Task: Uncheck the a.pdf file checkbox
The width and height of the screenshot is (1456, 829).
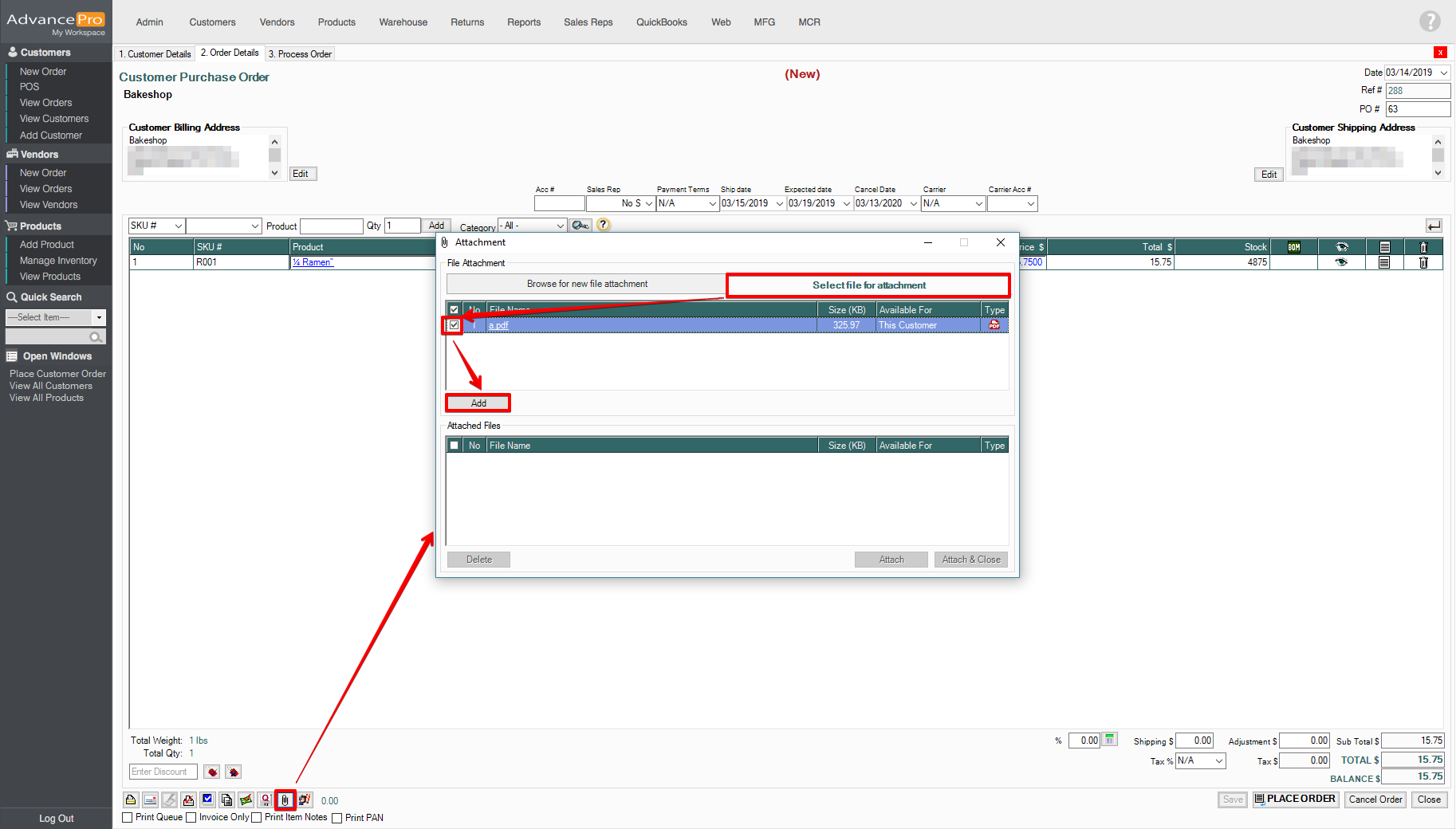Action: pyautogui.click(x=454, y=325)
